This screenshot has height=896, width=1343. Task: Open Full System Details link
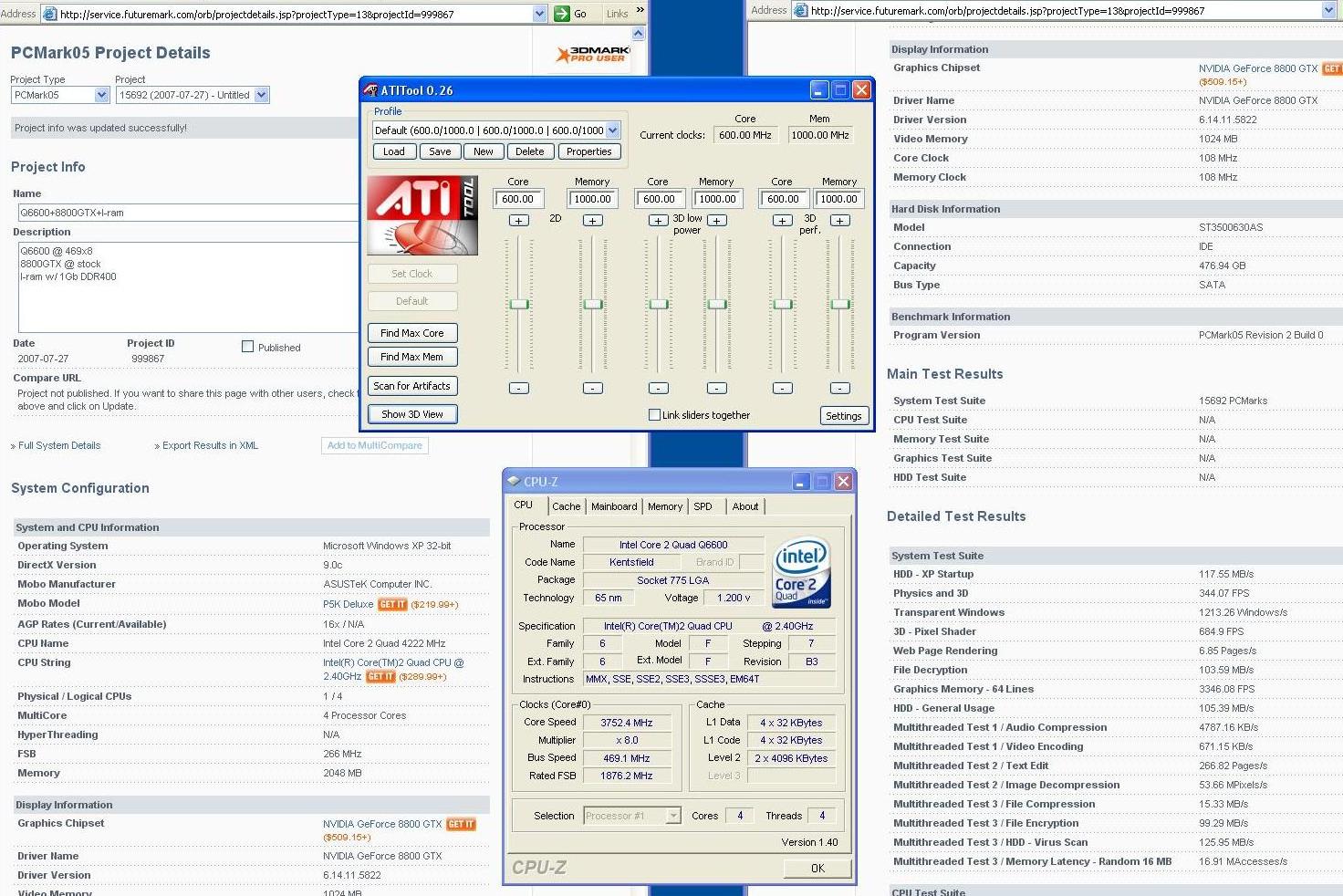(59, 445)
